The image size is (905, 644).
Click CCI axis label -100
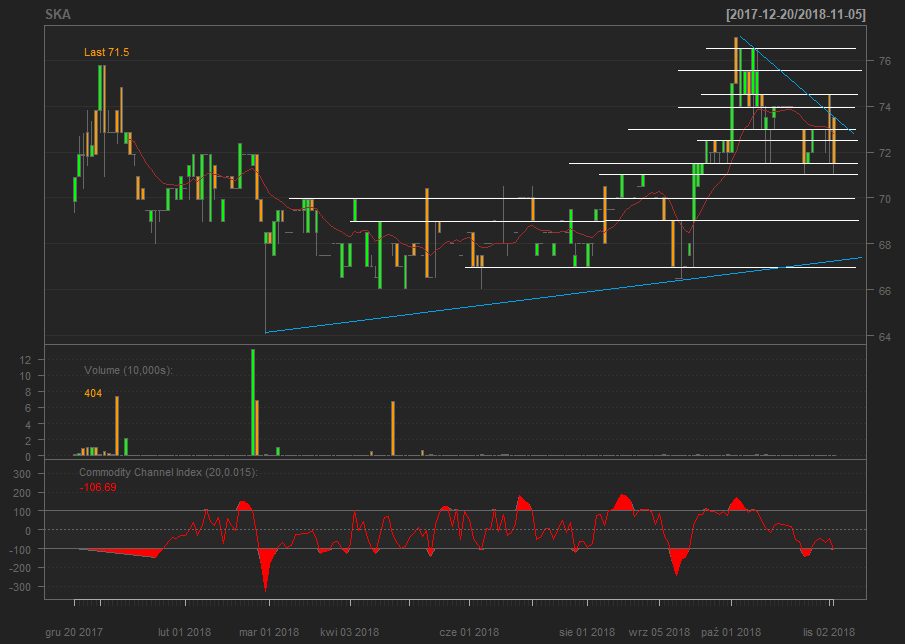tap(20, 549)
